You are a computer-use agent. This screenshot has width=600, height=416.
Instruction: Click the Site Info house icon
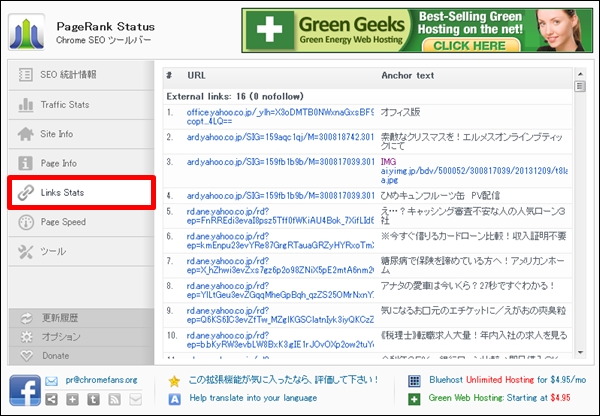pyautogui.click(x=26, y=134)
